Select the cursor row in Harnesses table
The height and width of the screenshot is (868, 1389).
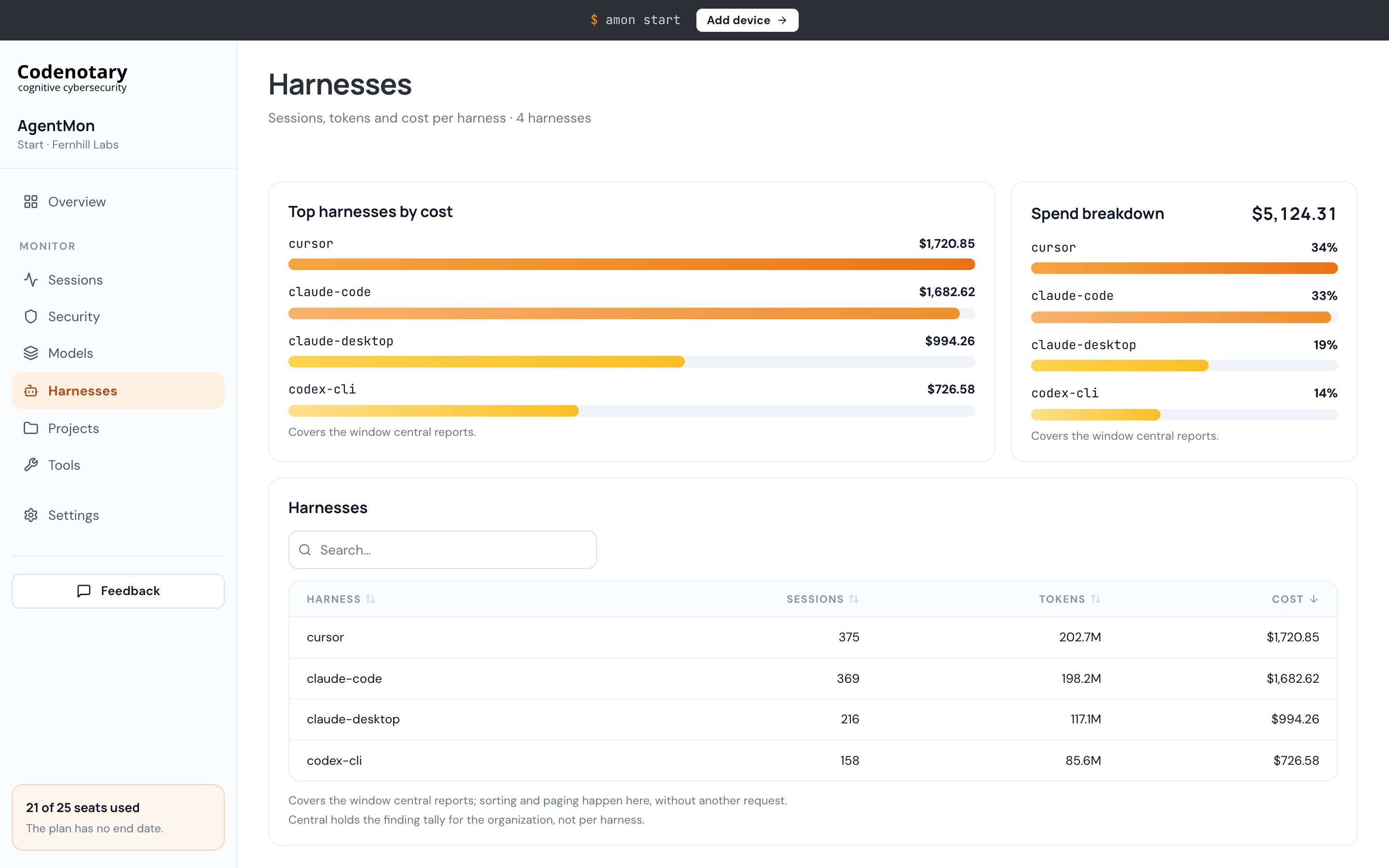813,637
